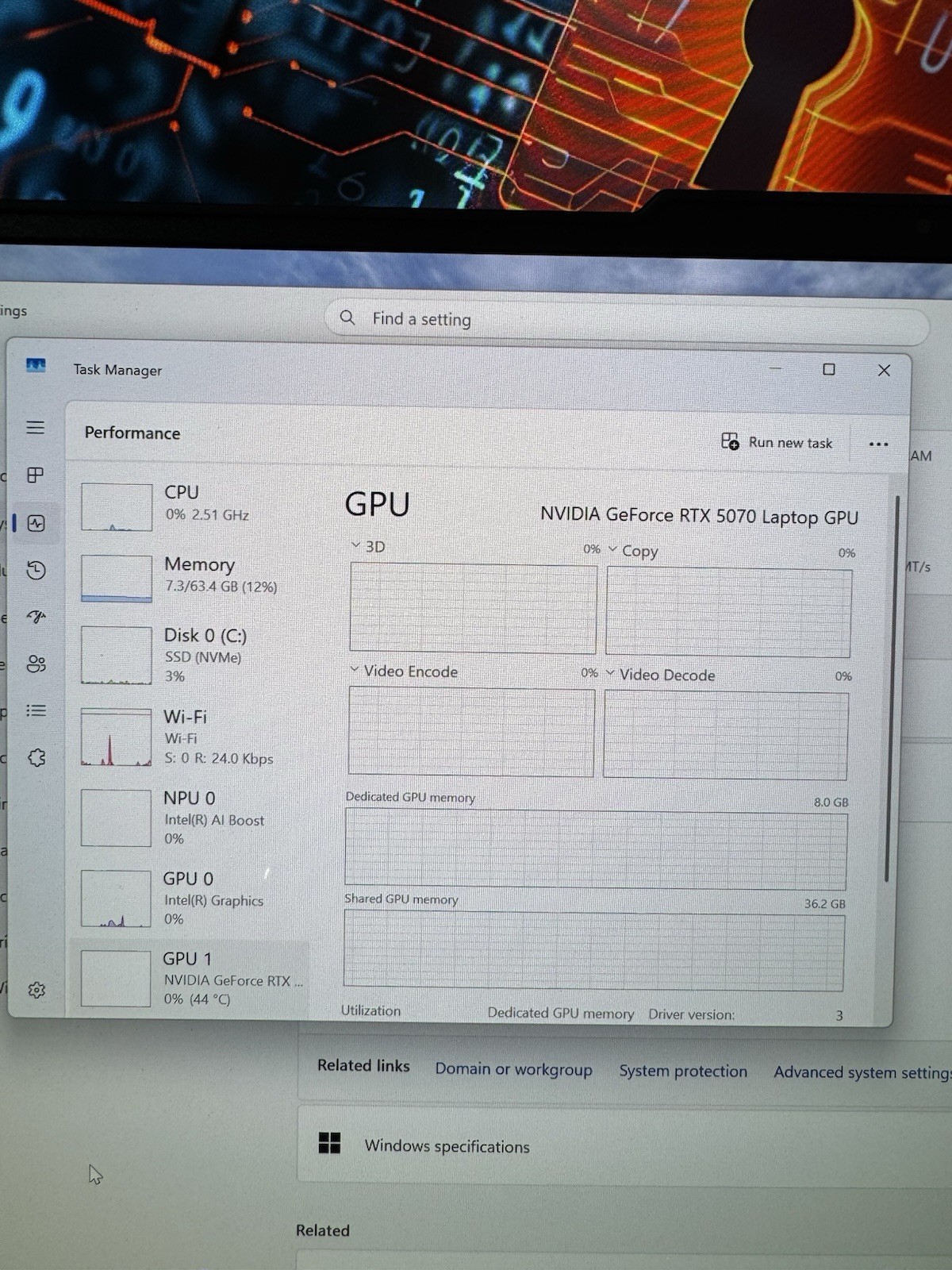The image size is (952, 1270).
Task: Click the Find a setting search field
Action: [627, 321]
